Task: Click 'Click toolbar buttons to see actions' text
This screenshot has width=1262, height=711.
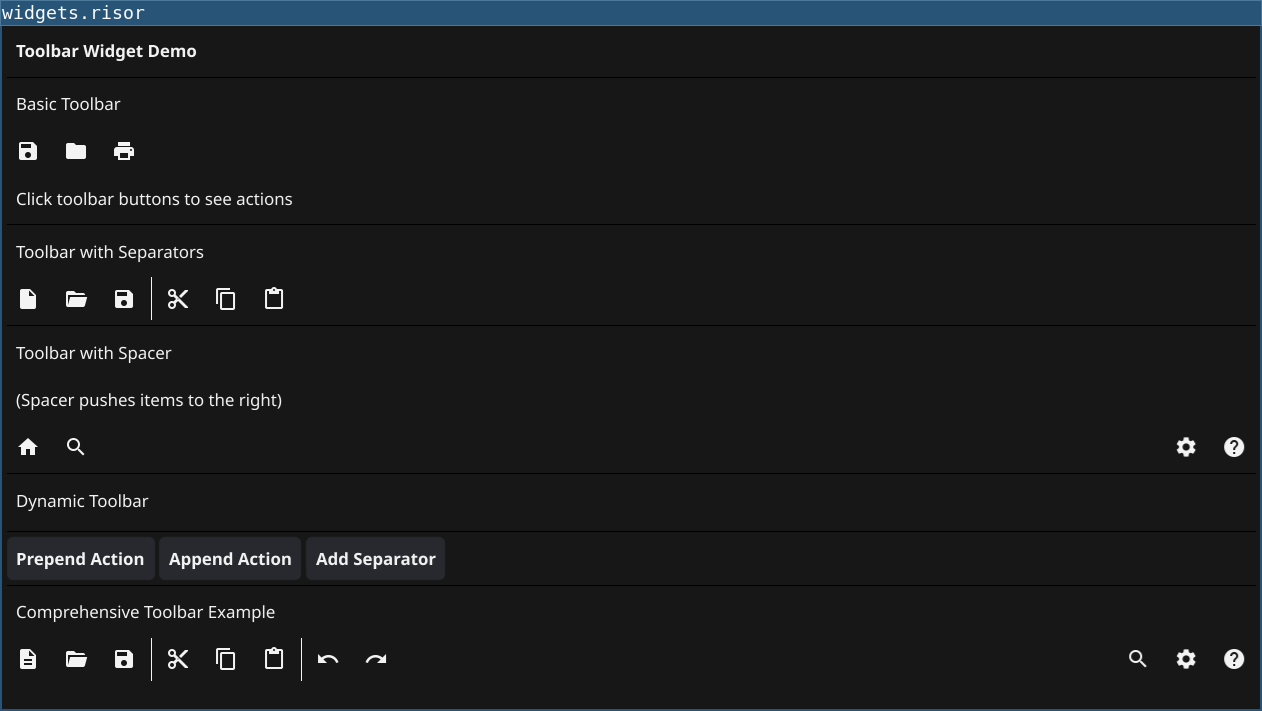Action: pyautogui.click(x=154, y=199)
